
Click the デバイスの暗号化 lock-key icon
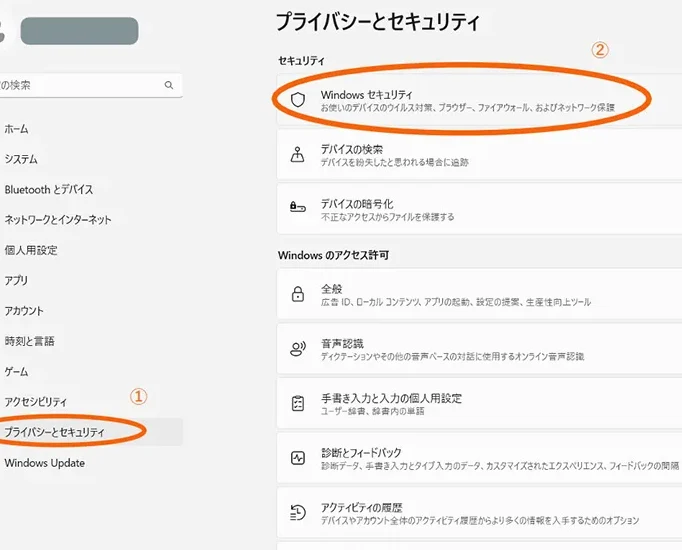tap(298, 207)
